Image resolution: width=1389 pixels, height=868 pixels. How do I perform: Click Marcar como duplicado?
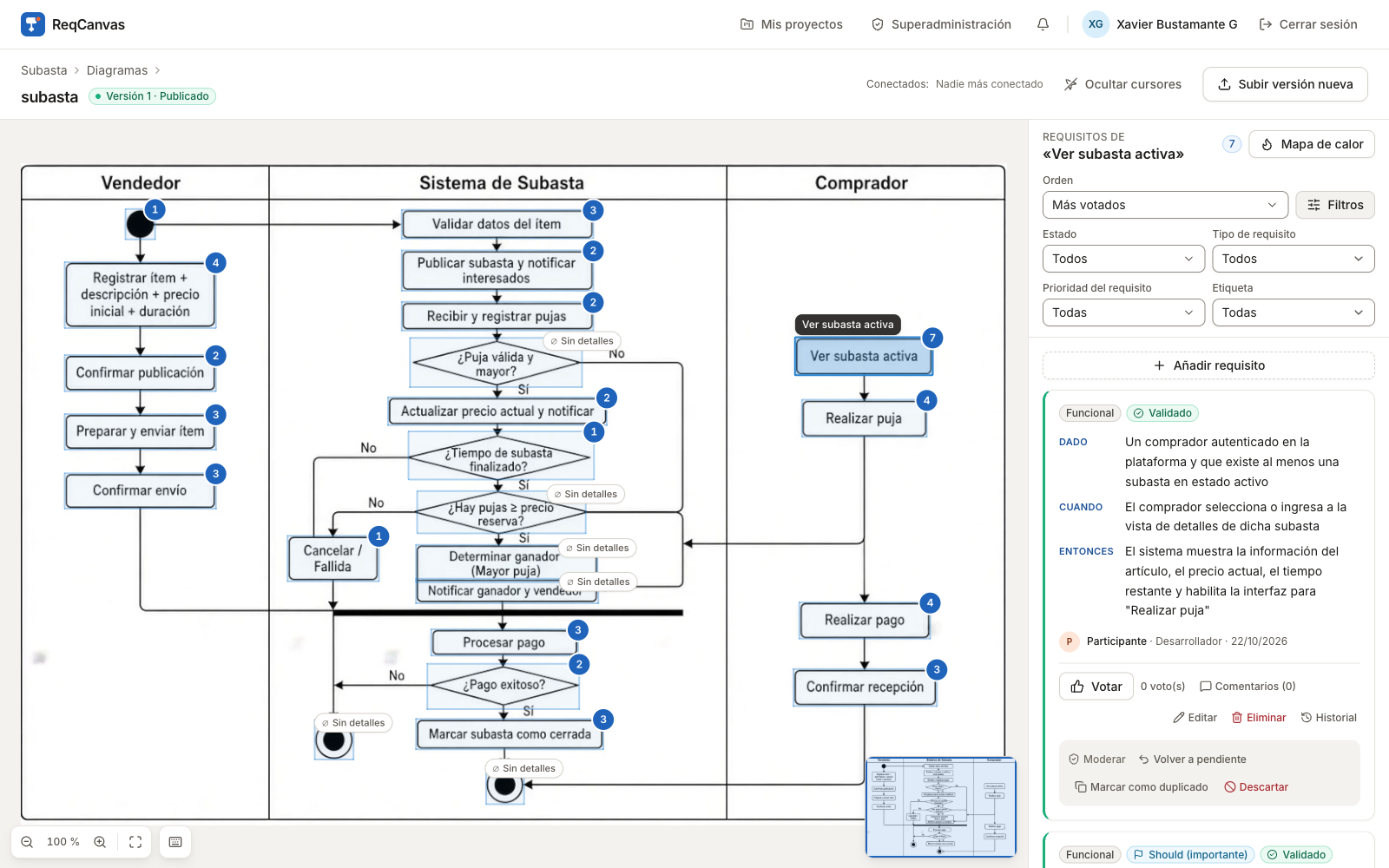point(1142,787)
